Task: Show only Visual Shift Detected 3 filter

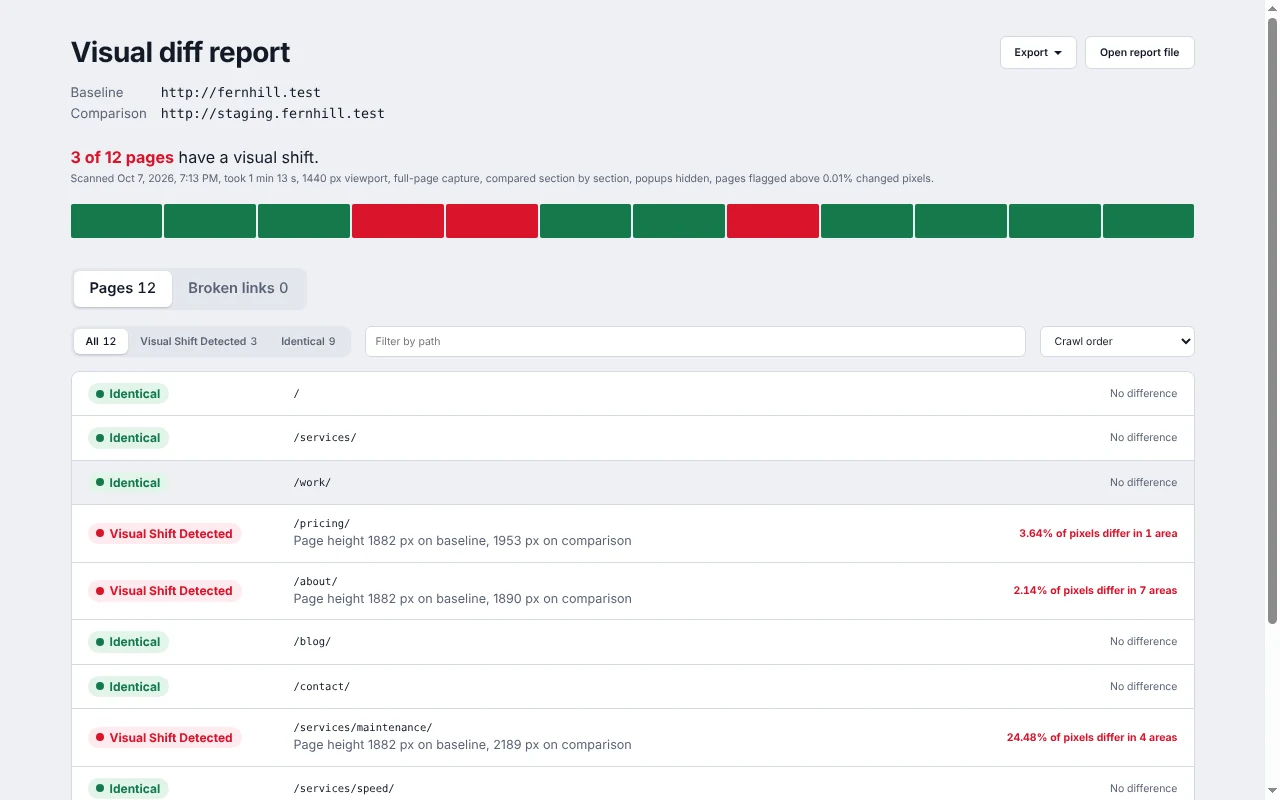Action: 198,341
